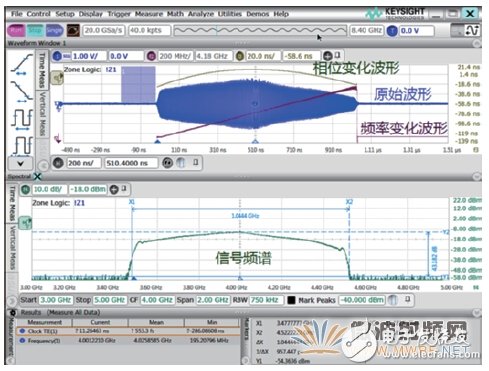489x371 pixels.
Task: Click the Span field 2.00 GHz
Action: tap(213, 300)
